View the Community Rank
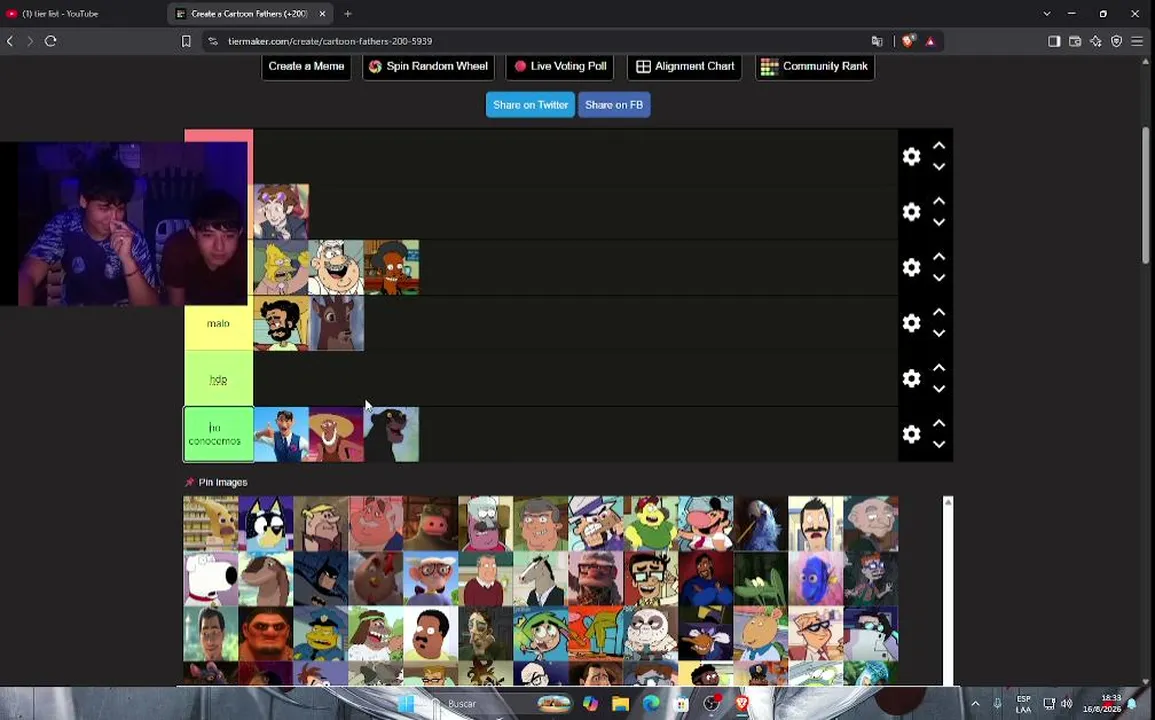The width and height of the screenshot is (1155, 720). 815,66
